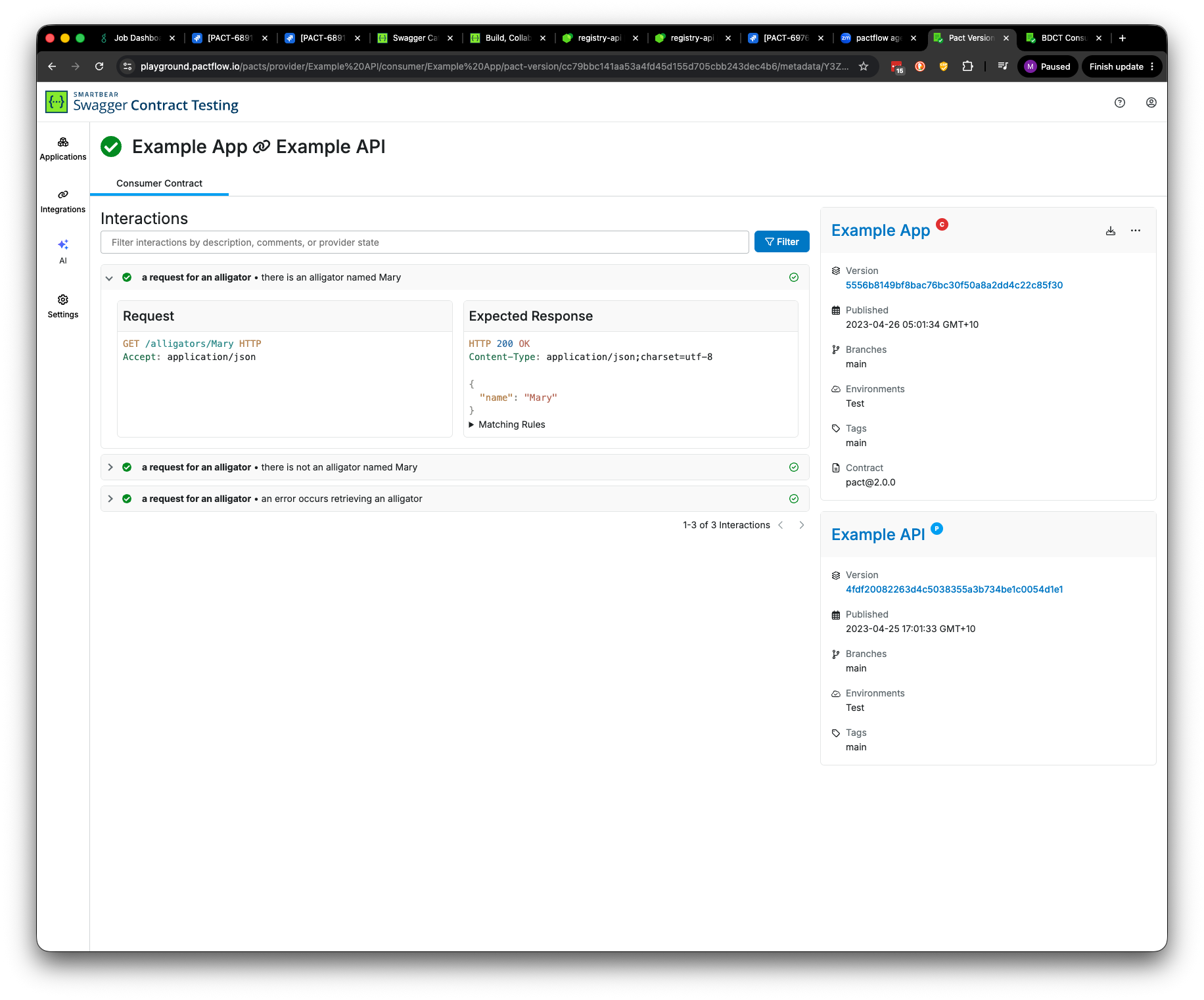The height and width of the screenshot is (1000, 1204).
Task: Click the '1-3 of 3 Interactions' text
Action: pos(726,525)
